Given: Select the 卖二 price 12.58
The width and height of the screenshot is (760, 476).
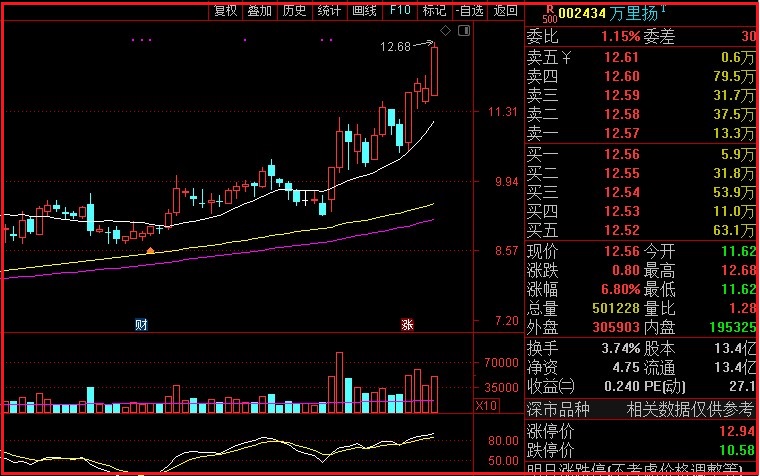Looking at the screenshot, I should click(621, 114).
